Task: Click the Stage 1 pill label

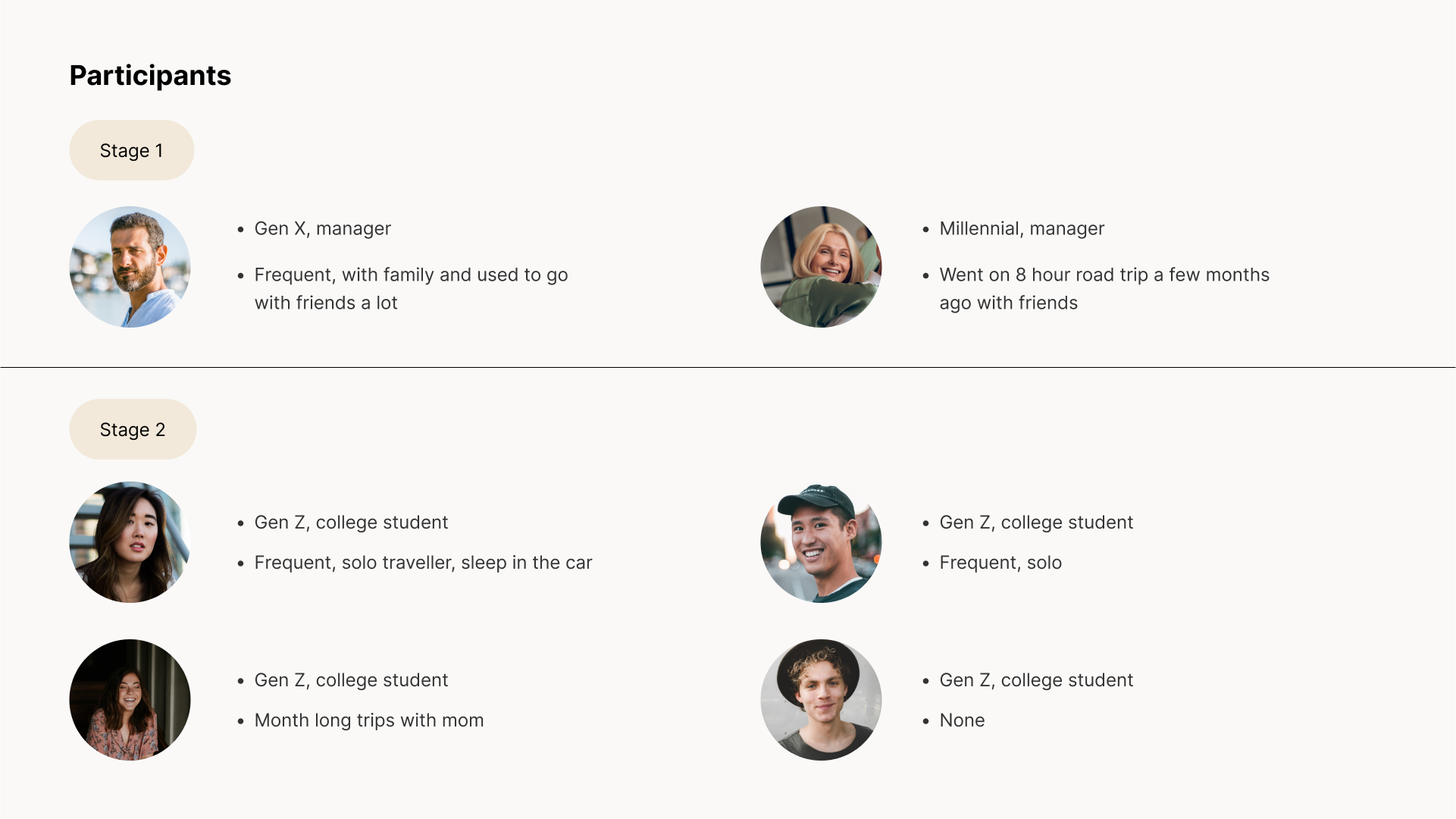Action: point(131,150)
